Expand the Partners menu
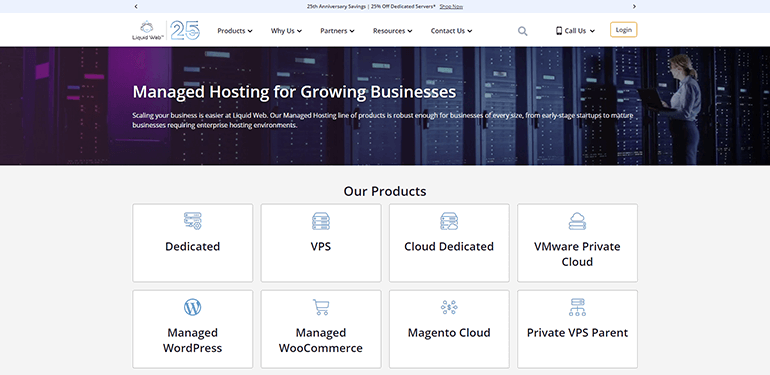Viewport: 770px width, 375px height. point(337,30)
